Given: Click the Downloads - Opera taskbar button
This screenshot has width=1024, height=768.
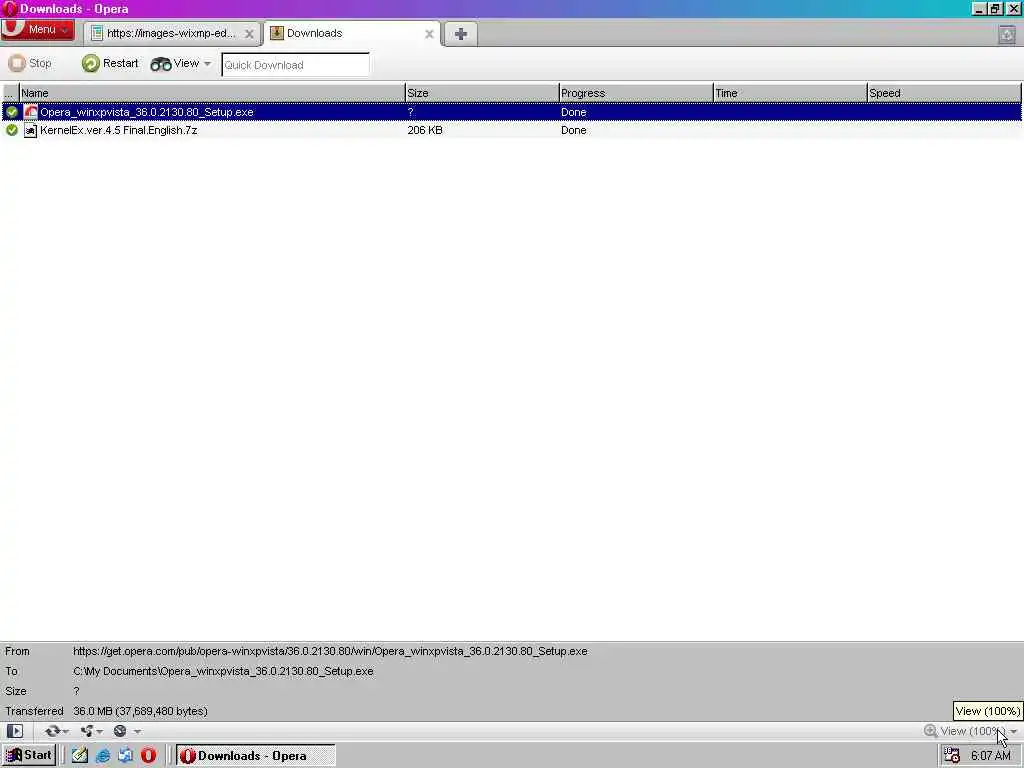Looking at the screenshot, I should click(255, 756).
